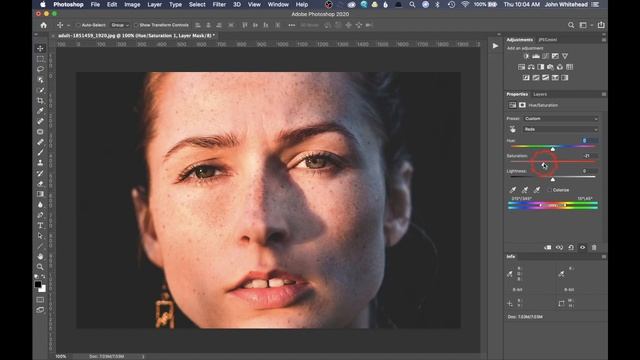Open the Filter menu
The height and width of the screenshot is (360, 640).
[x=219, y=4]
